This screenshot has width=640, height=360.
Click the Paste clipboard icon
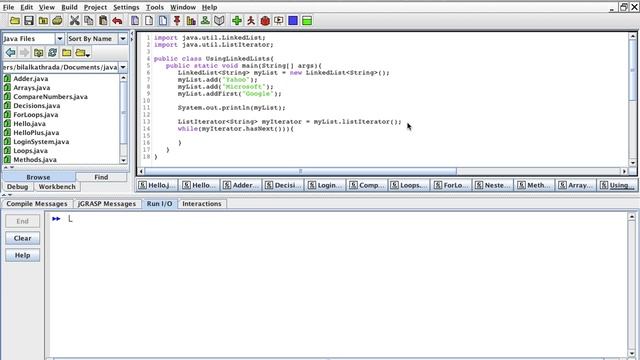(103, 21)
